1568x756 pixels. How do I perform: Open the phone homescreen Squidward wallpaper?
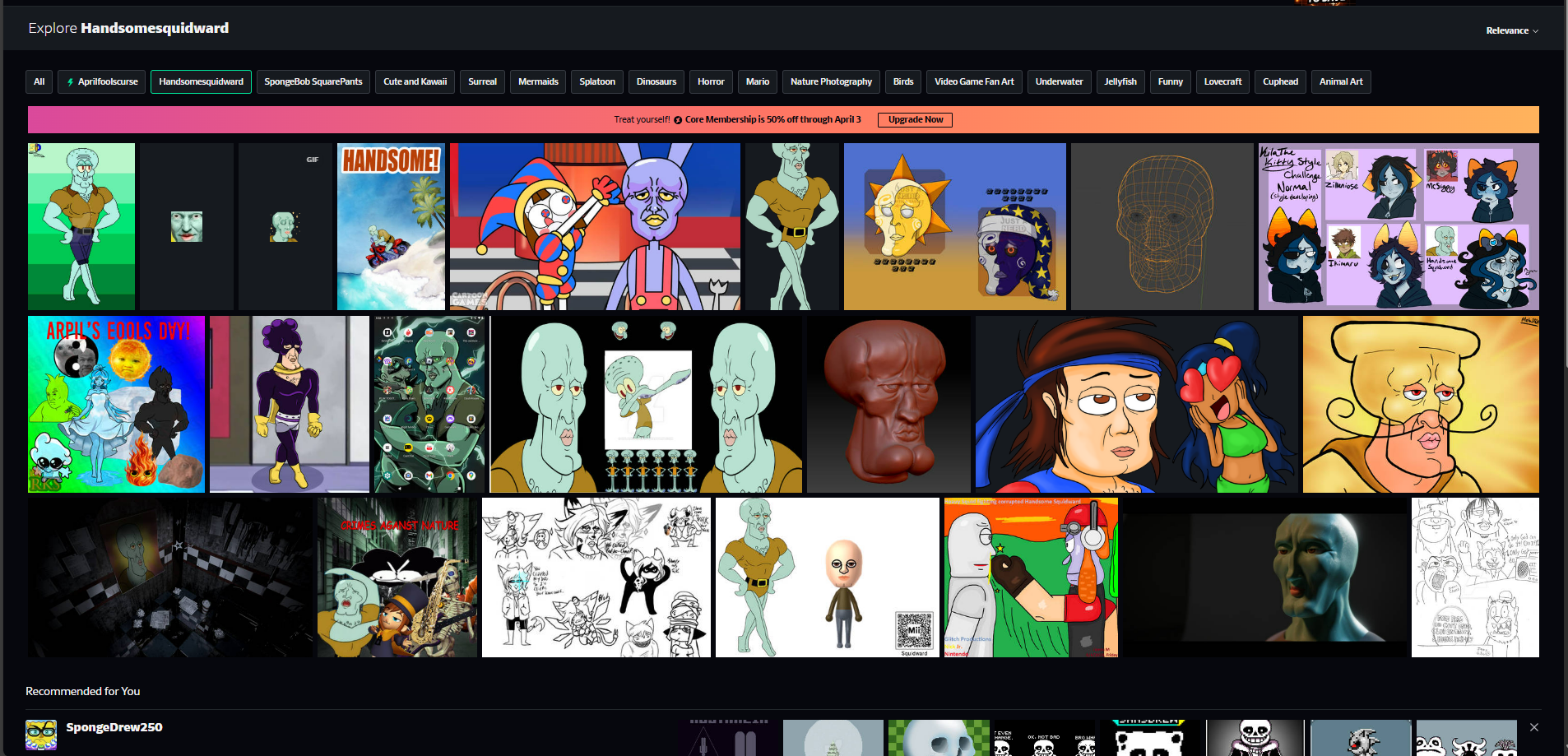pyautogui.click(x=429, y=404)
